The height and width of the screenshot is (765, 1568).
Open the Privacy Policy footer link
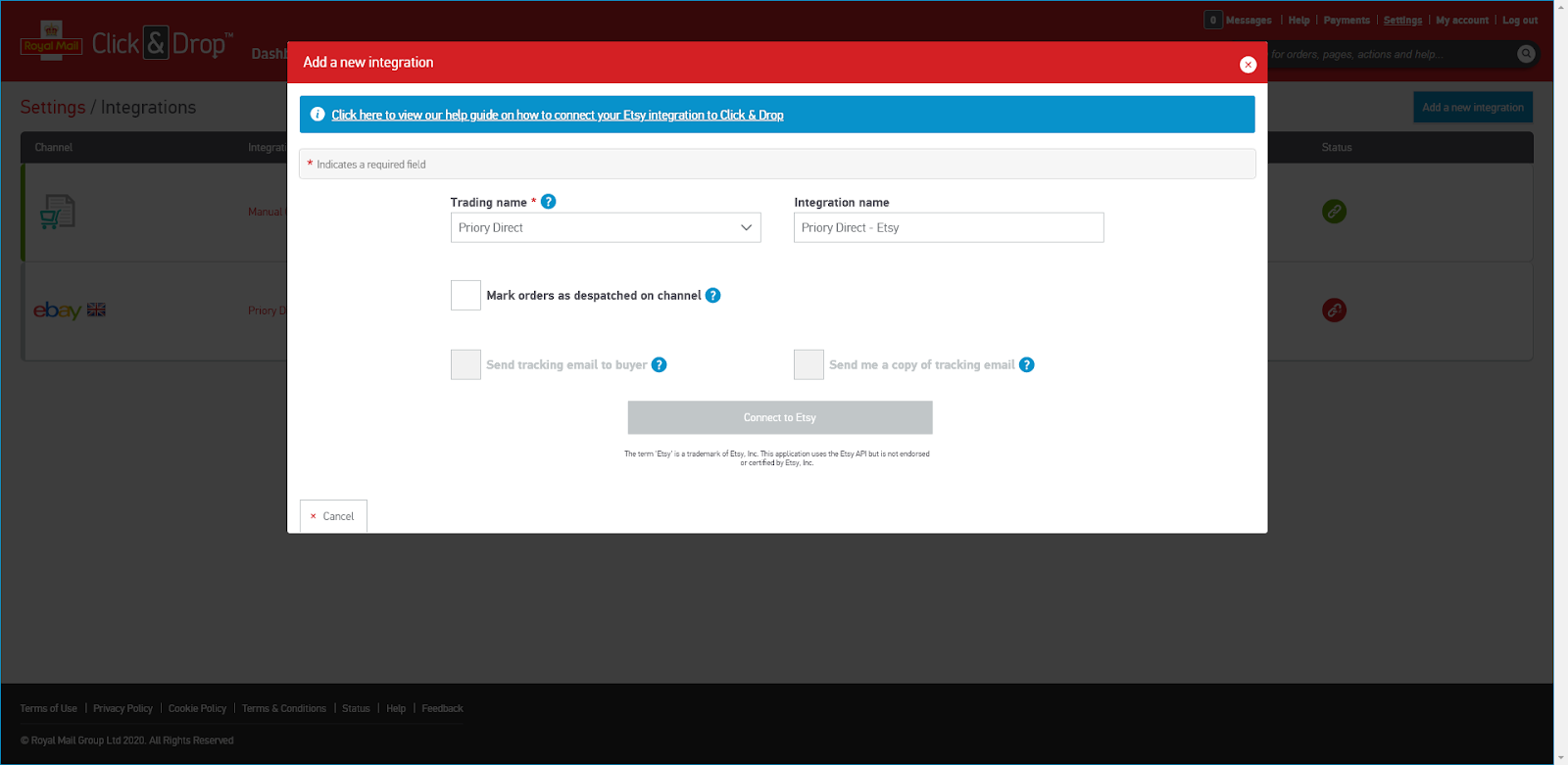pyautogui.click(x=122, y=709)
